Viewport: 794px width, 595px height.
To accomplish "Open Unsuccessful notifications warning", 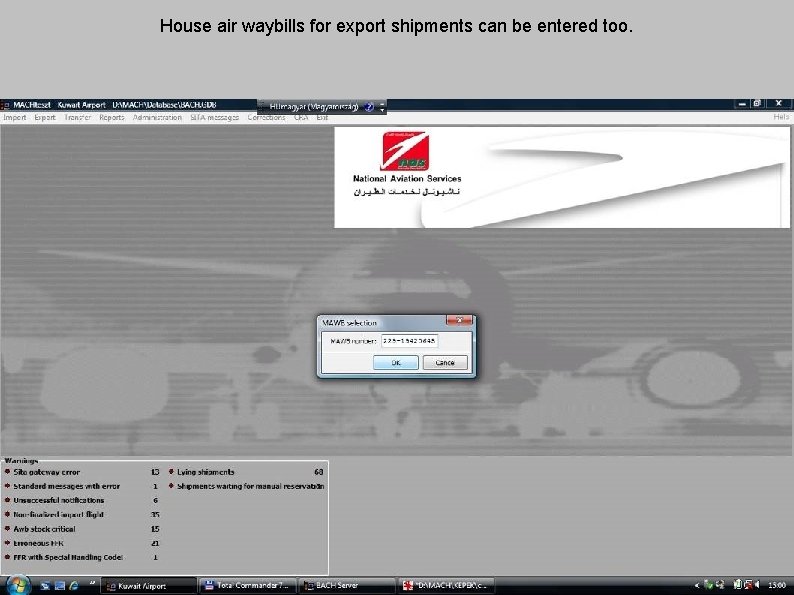I will 59,500.
